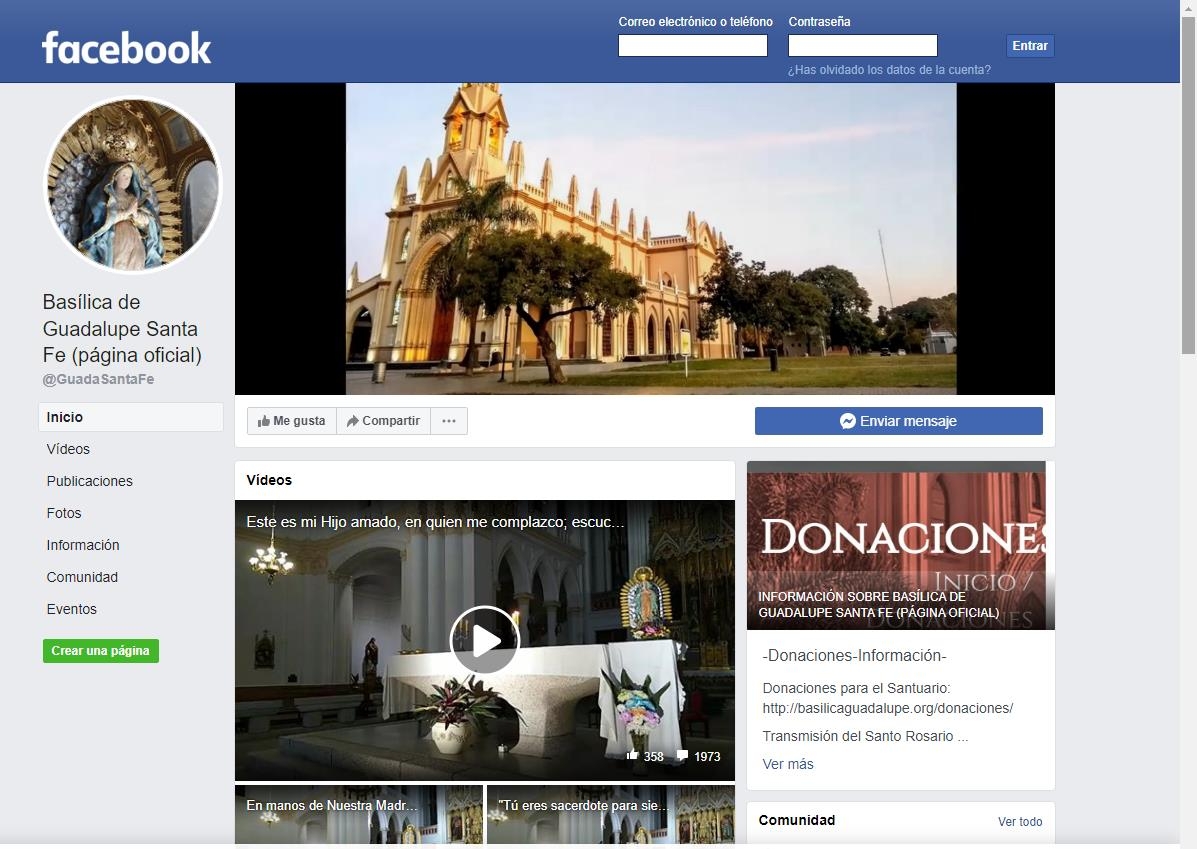
Task: Click the likes count on featured video
Action: (645, 756)
